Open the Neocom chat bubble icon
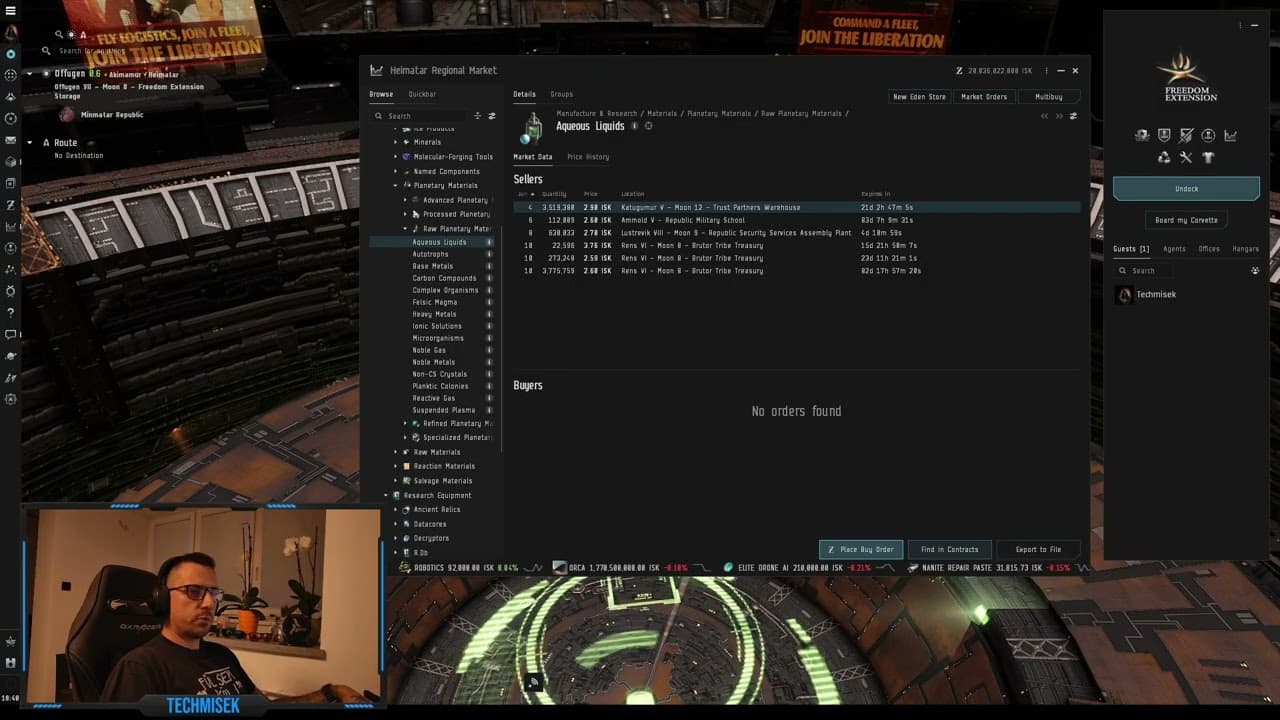 click(x=11, y=334)
